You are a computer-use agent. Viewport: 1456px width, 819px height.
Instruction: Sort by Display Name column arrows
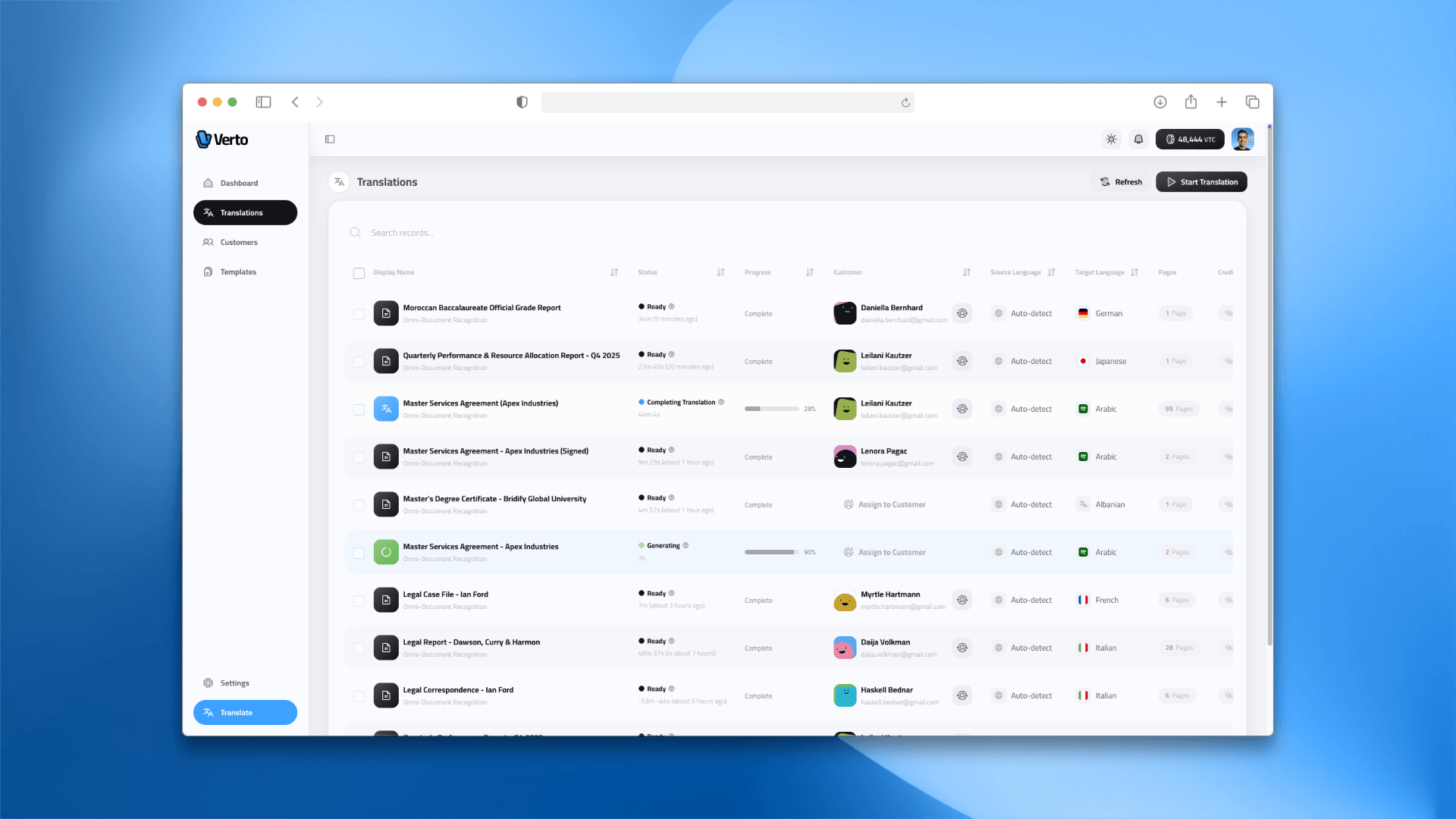pos(614,272)
